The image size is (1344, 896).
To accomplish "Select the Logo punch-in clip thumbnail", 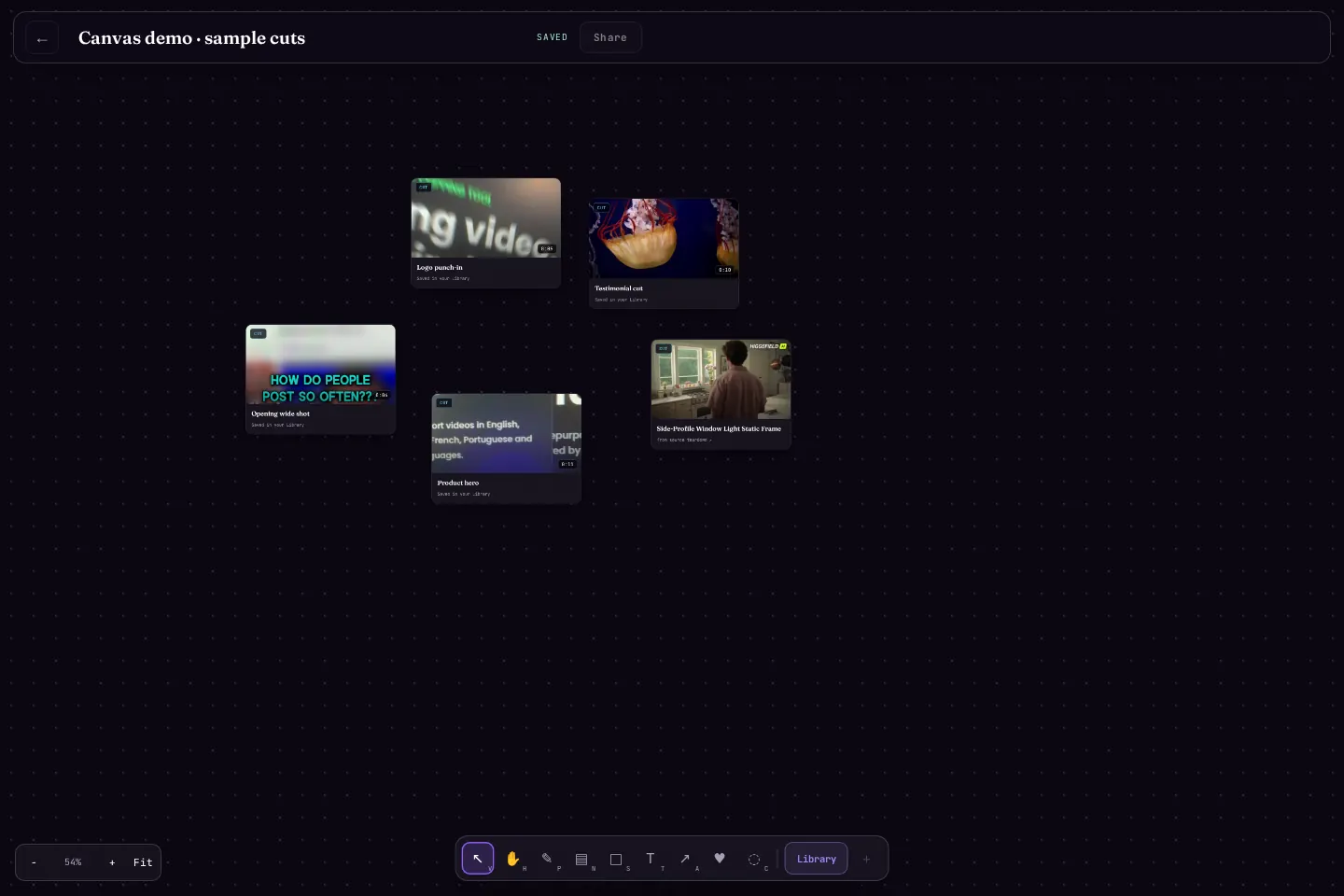I will [x=486, y=218].
